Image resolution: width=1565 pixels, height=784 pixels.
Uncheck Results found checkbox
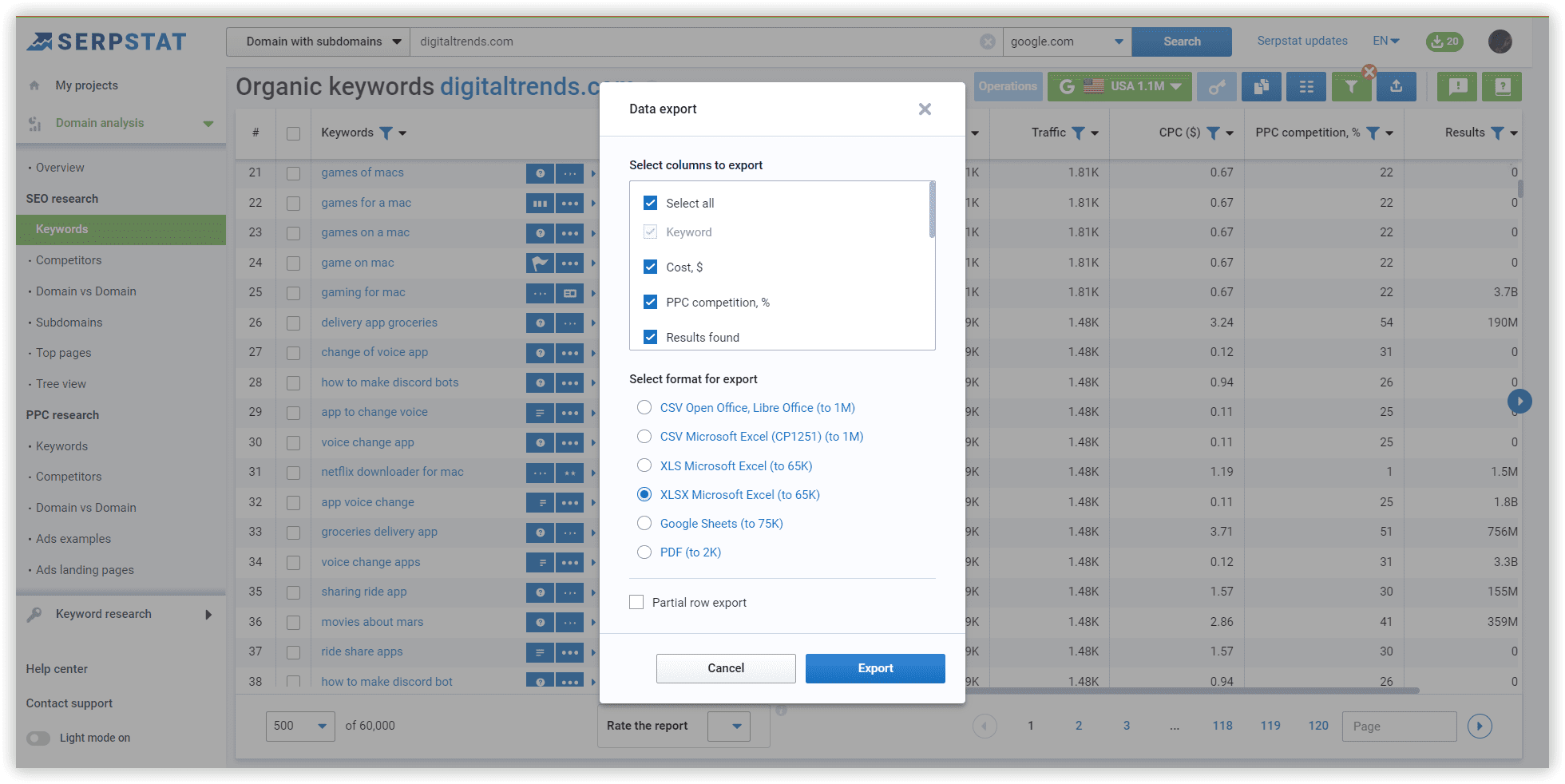(650, 337)
